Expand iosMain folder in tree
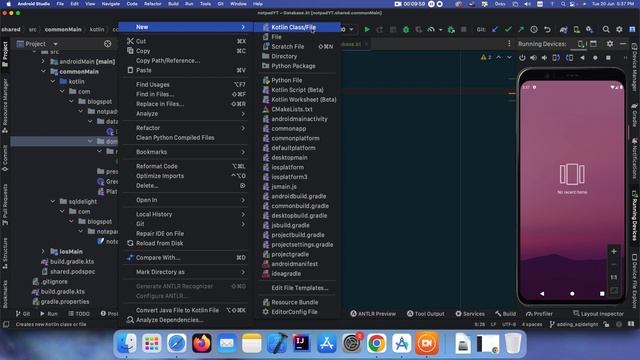Image resolution: width=640 pixels, height=360 pixels. [x=43, y=251]
